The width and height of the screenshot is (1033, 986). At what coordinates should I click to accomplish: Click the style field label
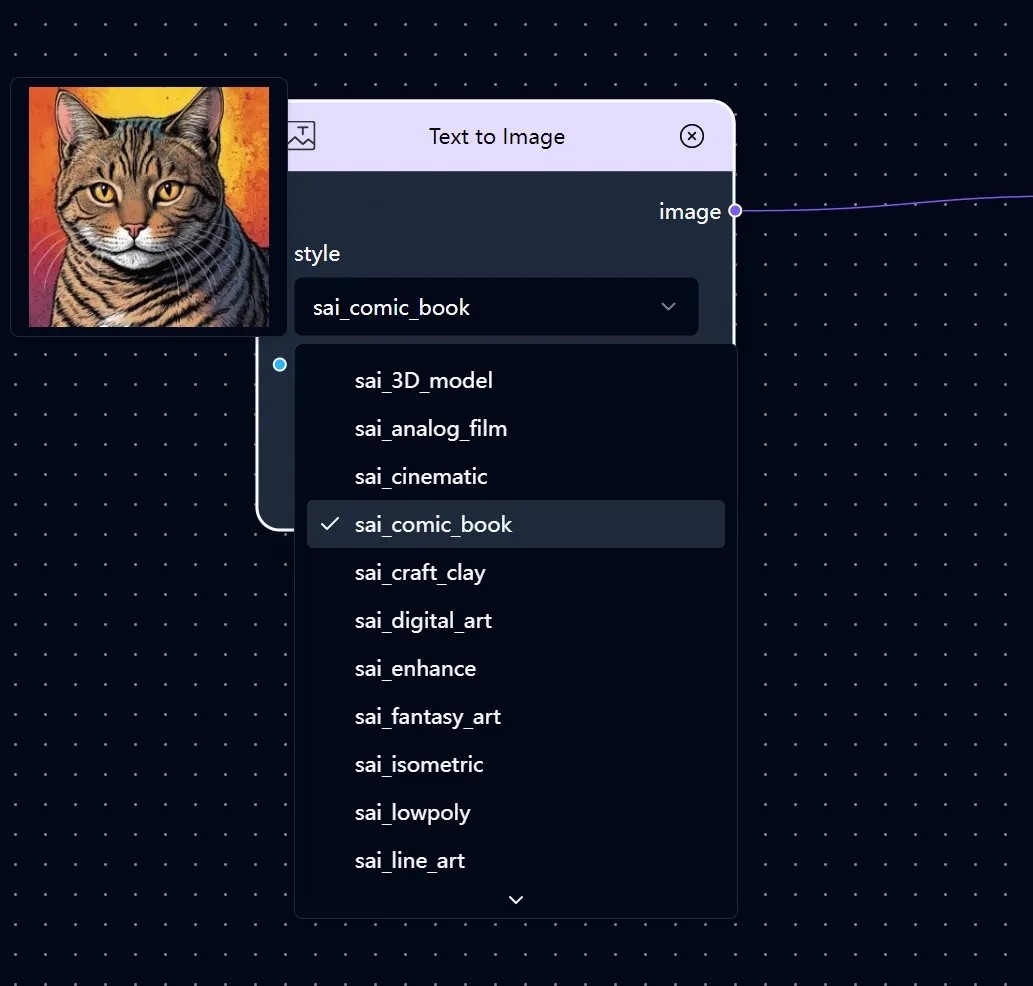point(317,254)
